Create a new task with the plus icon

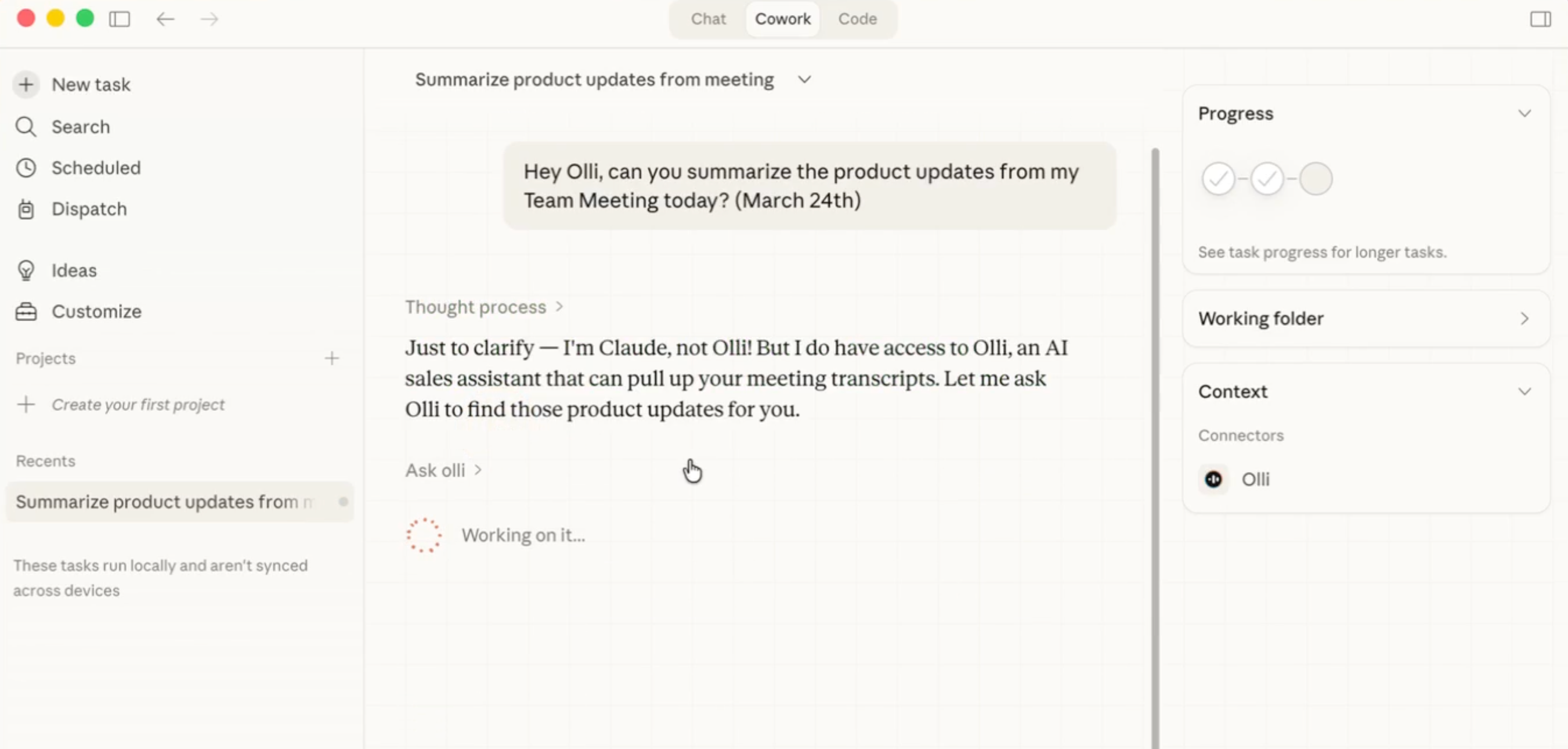pos(26,85)
